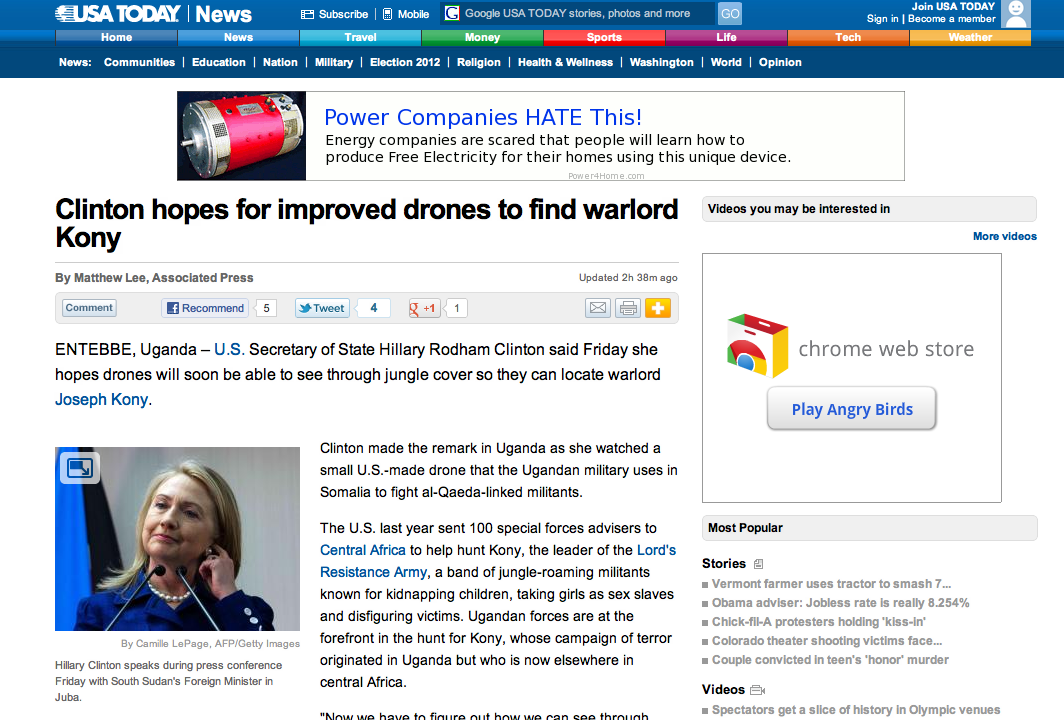Open the News tab
Screen dimensions: 1064x720
(x=238, y=37)
